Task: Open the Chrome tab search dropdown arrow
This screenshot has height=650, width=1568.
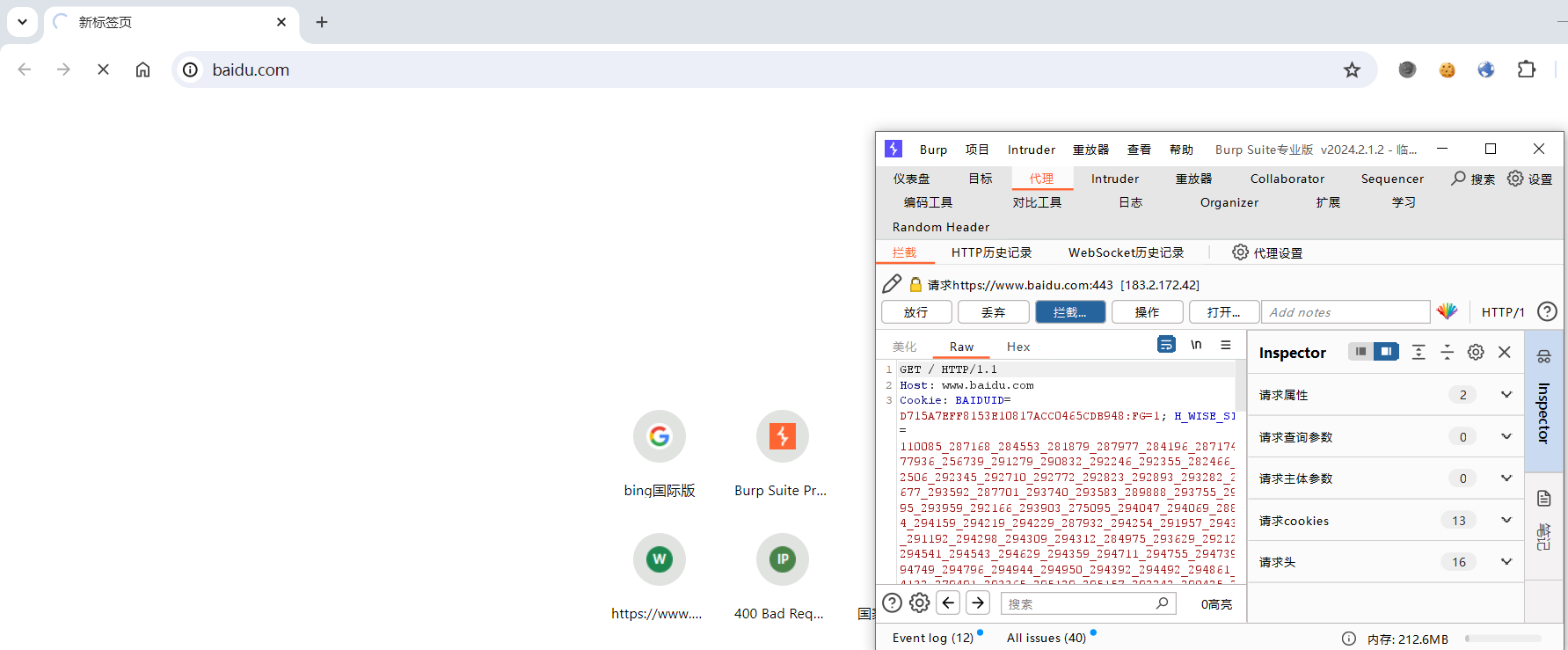Action: 22,22
